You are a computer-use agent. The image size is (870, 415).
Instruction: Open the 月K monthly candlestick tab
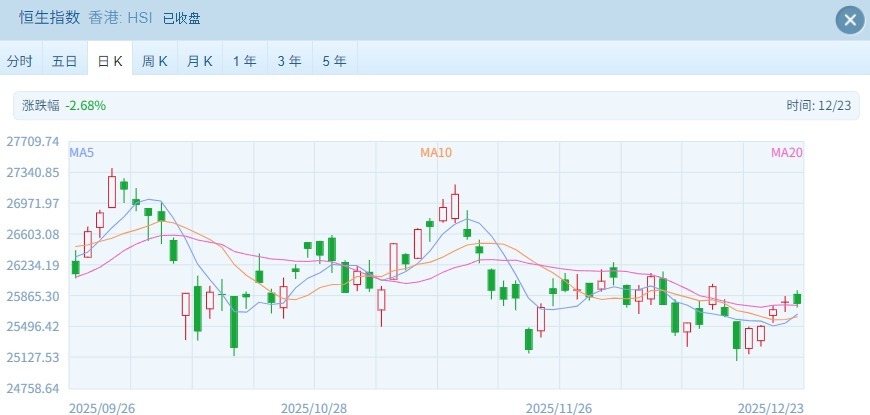click(199, 61)
